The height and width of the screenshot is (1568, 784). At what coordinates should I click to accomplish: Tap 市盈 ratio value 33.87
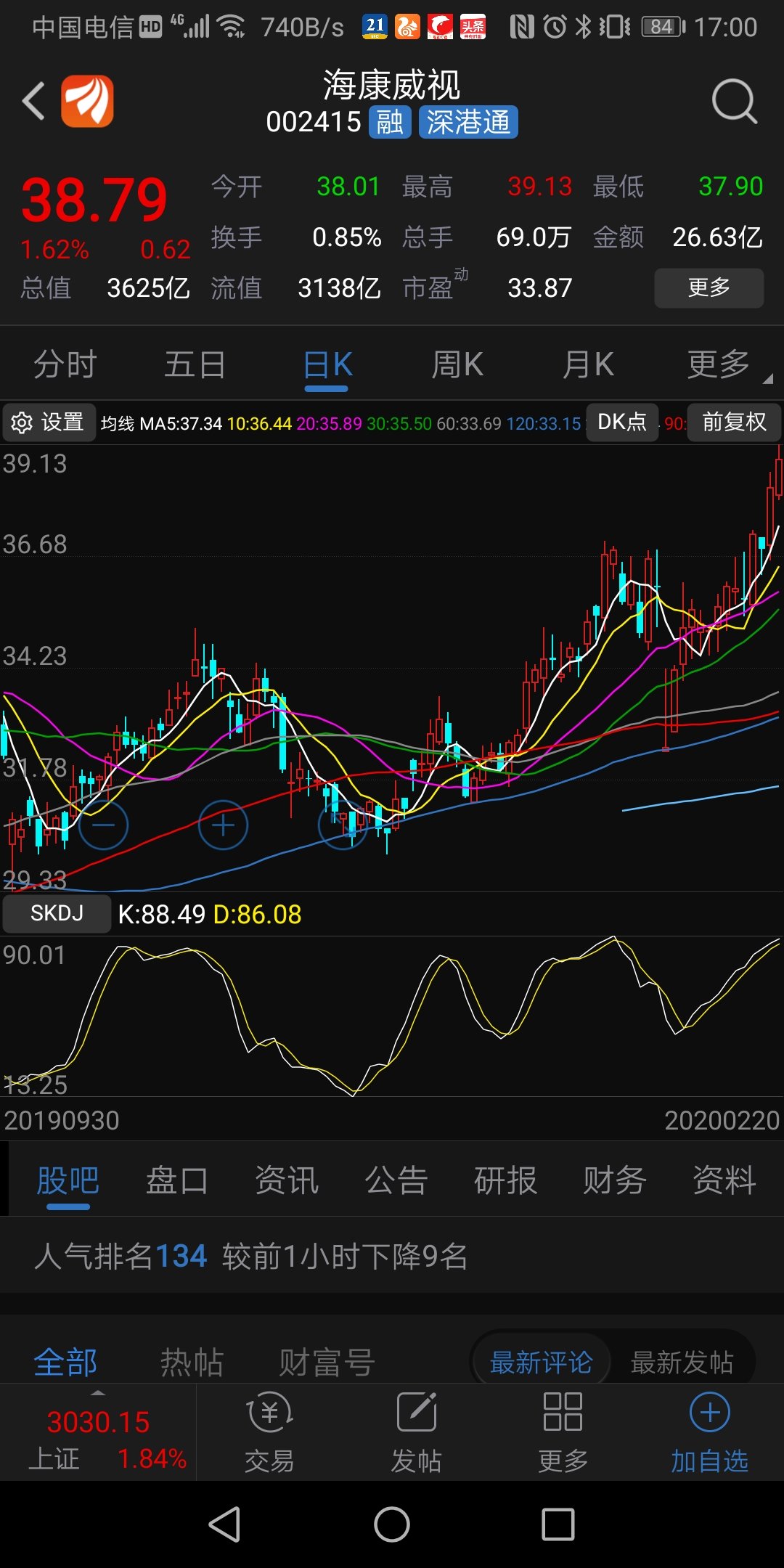(540, 288)
